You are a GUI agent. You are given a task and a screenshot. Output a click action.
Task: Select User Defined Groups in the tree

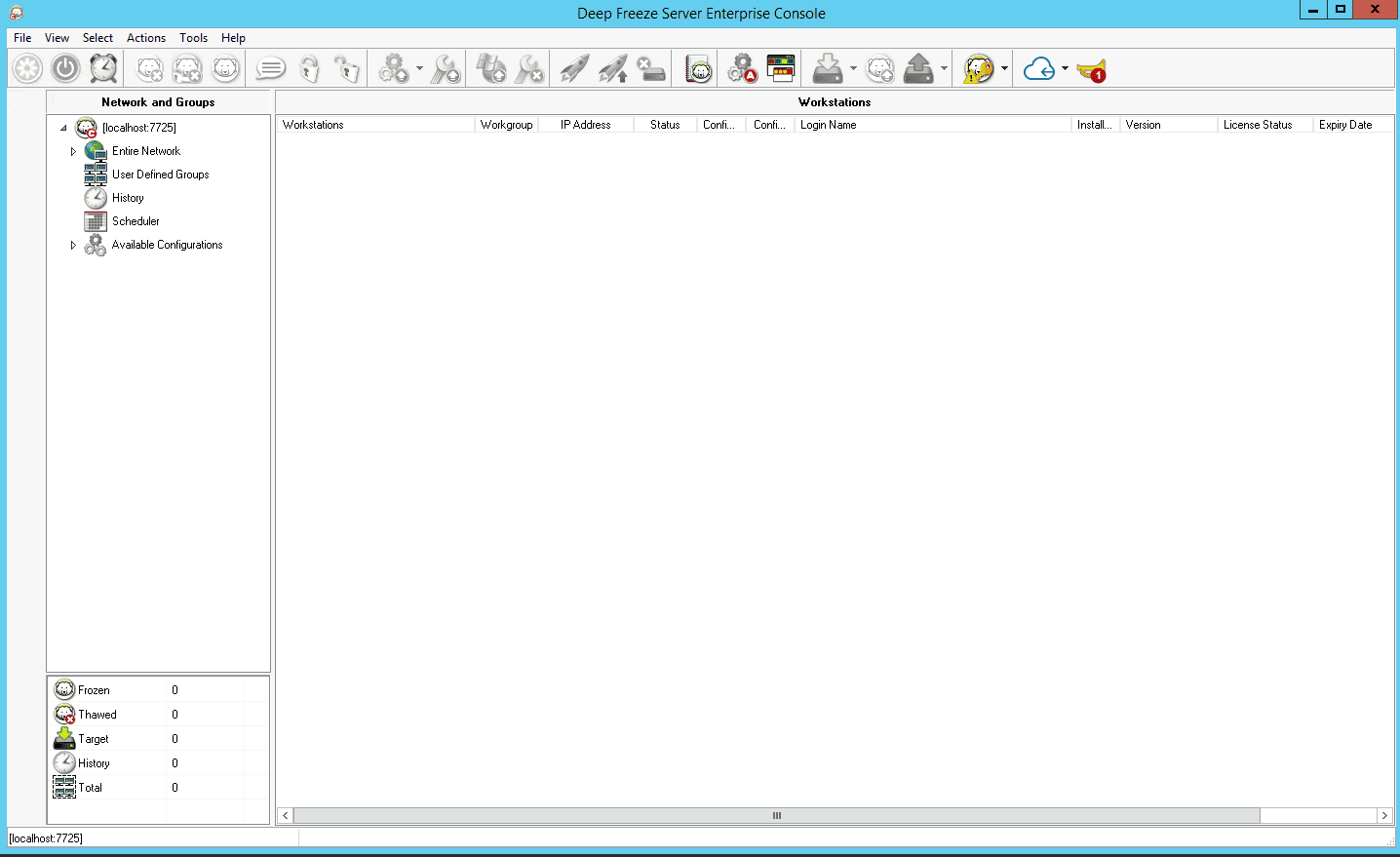click(160, 175)
